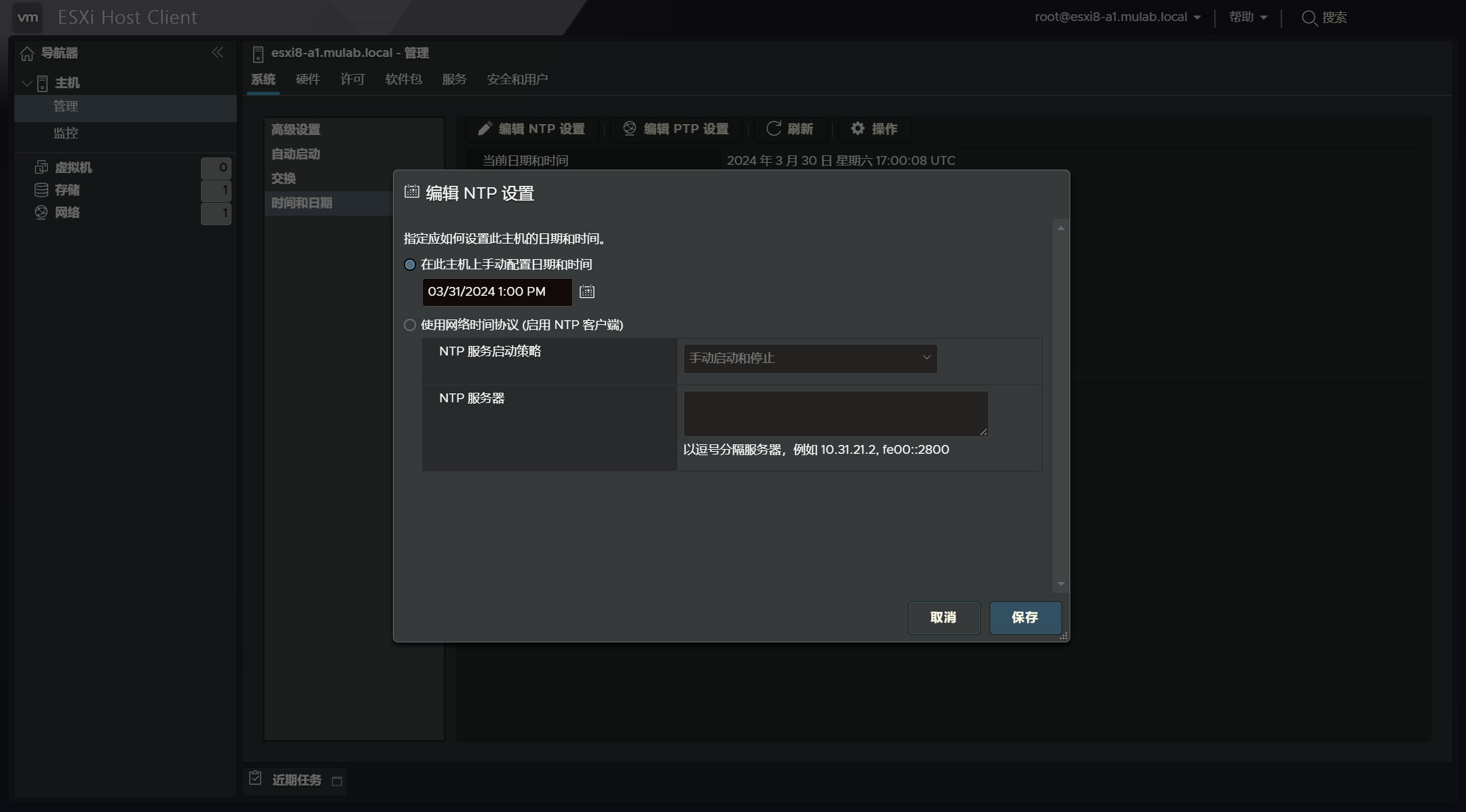The height and width of the screenshot is (812, 1466).
Task: Click the Storage row count badge
Action: click(216, 191)
